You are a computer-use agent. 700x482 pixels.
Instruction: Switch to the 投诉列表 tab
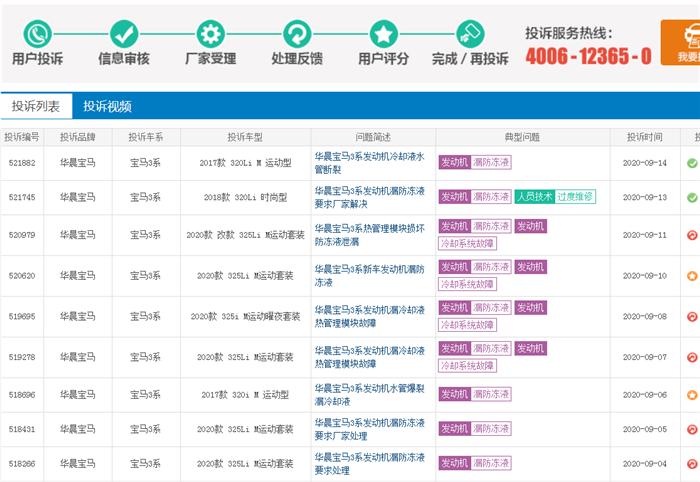click(x=36, y=106)
